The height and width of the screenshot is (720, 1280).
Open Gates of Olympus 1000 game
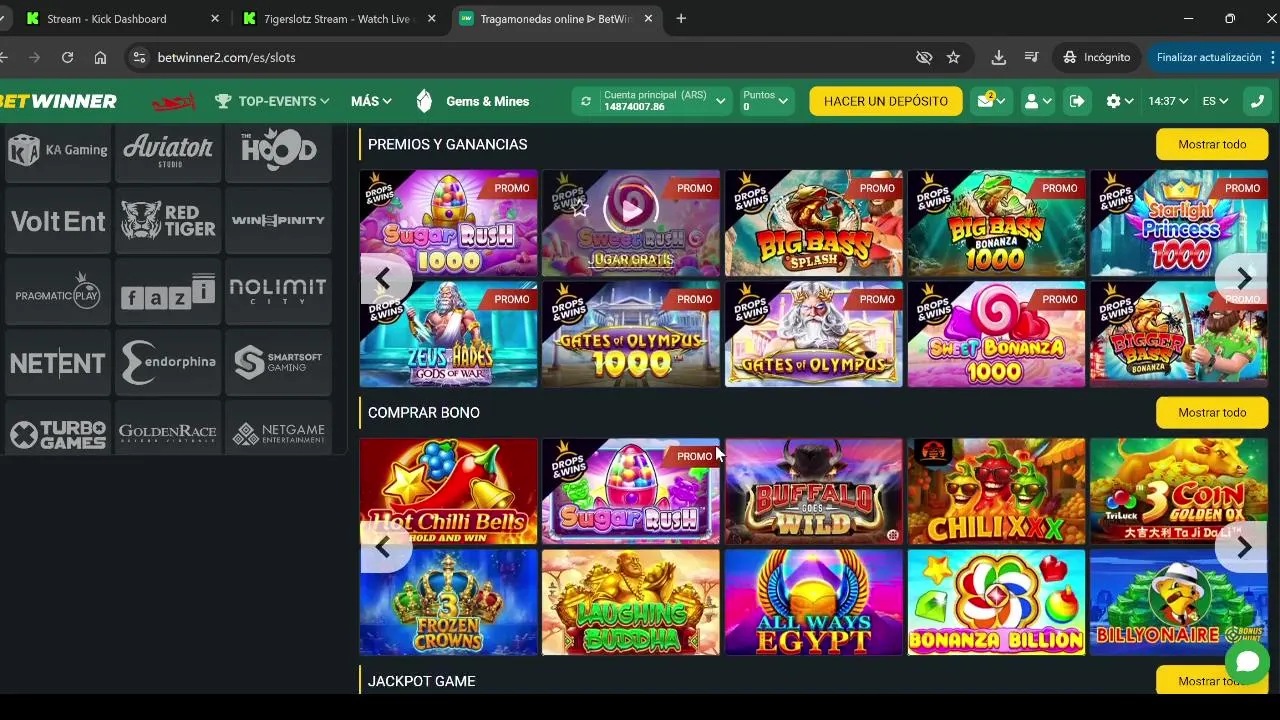[x=631, y=334]
